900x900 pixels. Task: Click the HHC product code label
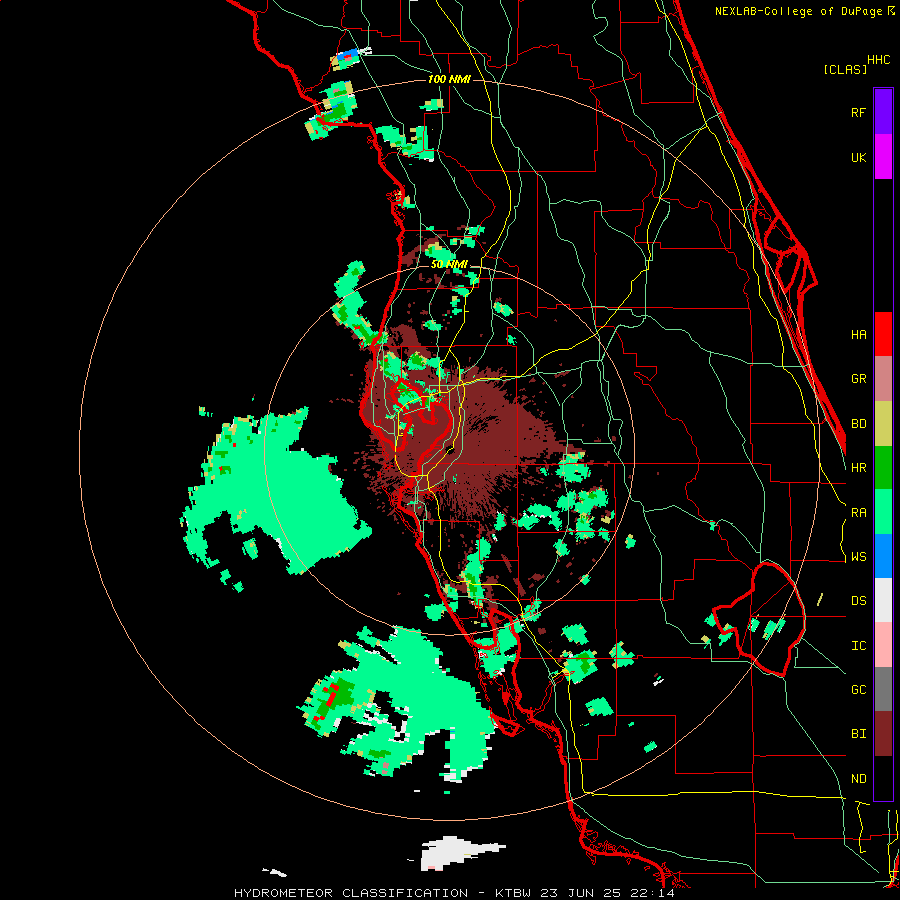(878, 60)
